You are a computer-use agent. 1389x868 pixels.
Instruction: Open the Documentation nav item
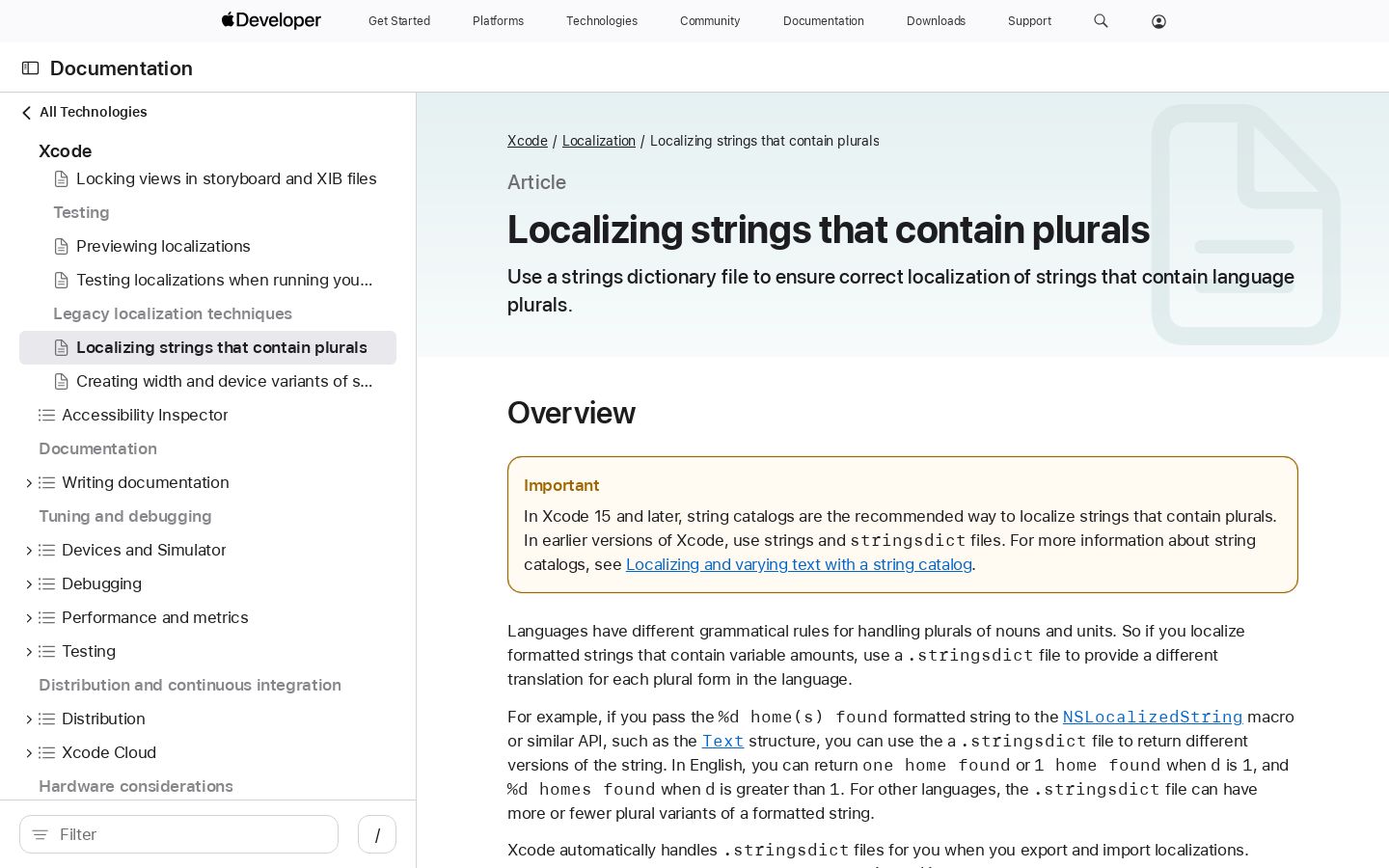[824, 21]
